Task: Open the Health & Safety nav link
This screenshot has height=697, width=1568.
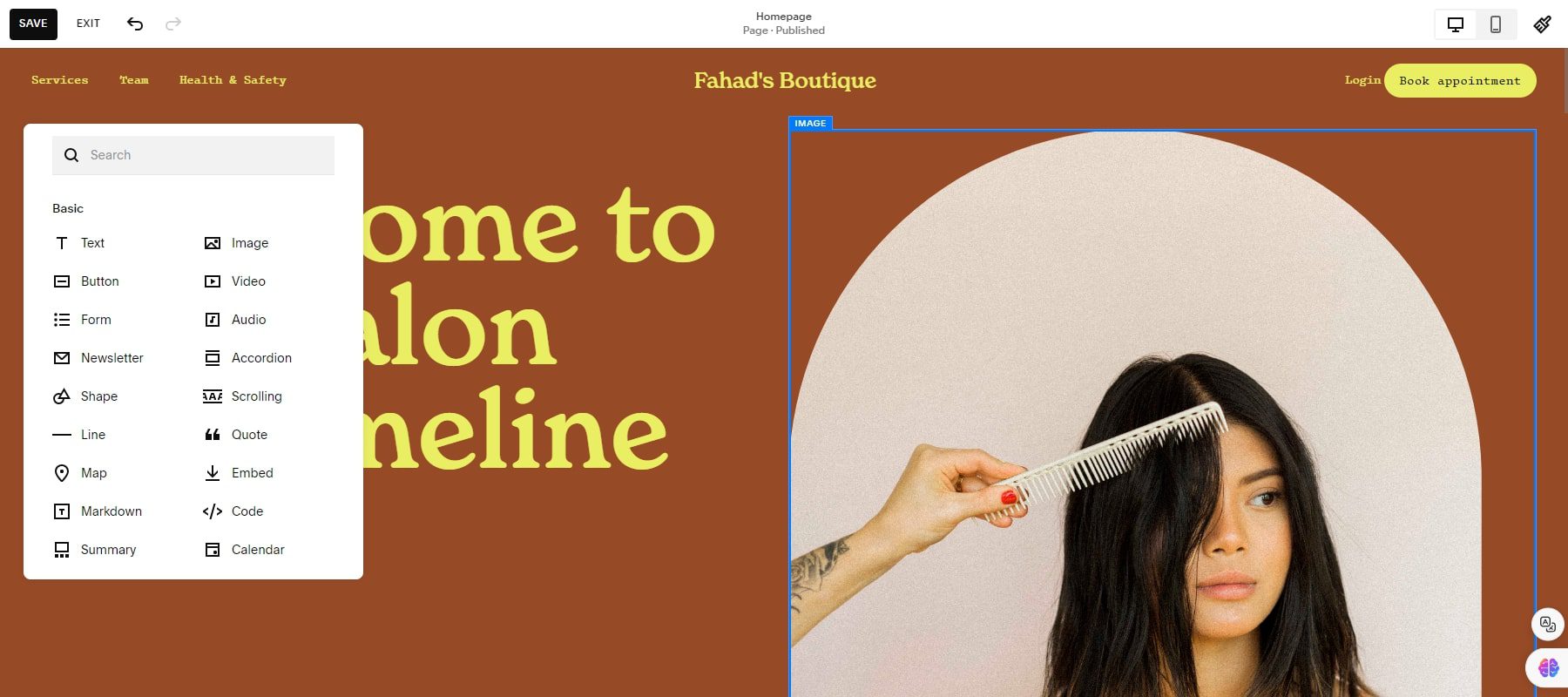Action: pos(233,80)
